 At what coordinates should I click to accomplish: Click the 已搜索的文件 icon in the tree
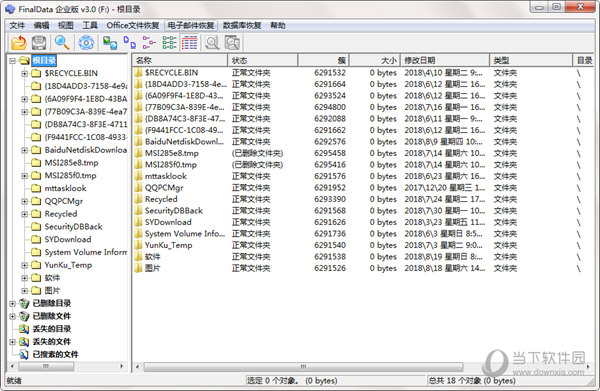coord(24,354)
